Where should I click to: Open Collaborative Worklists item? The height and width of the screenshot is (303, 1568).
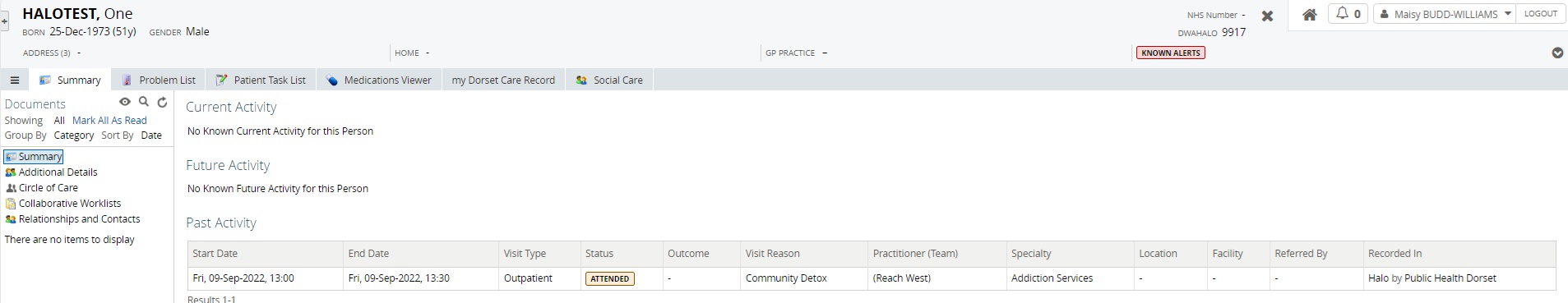coord(70,204)
